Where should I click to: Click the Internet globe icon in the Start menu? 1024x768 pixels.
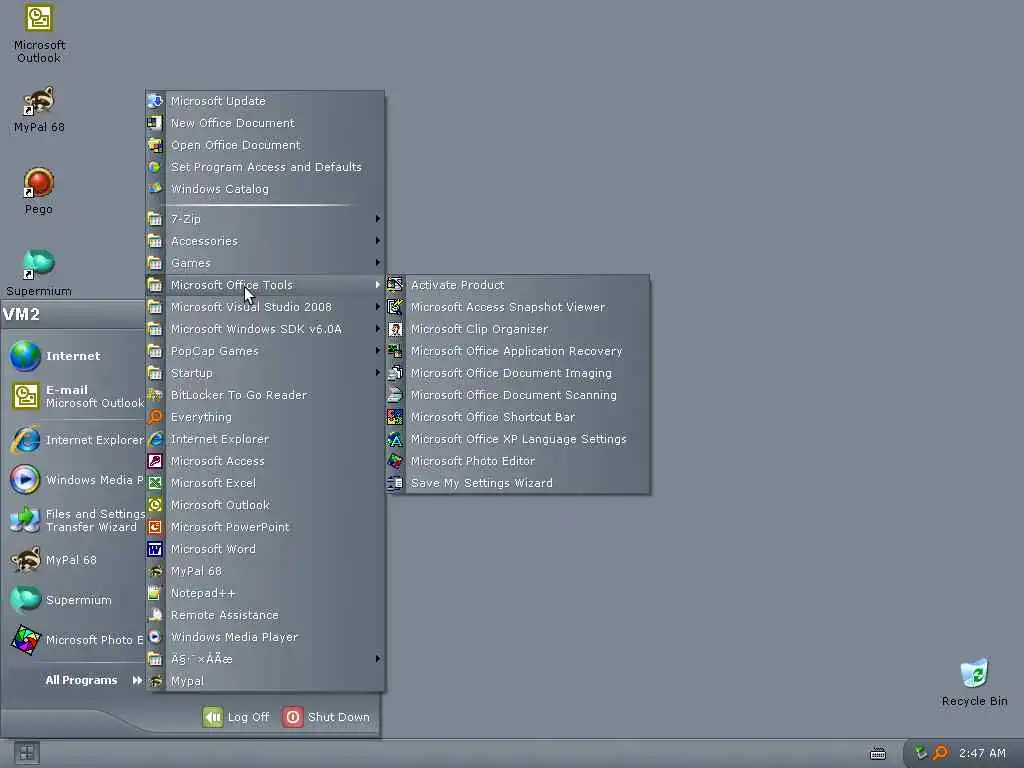[25, 356]
